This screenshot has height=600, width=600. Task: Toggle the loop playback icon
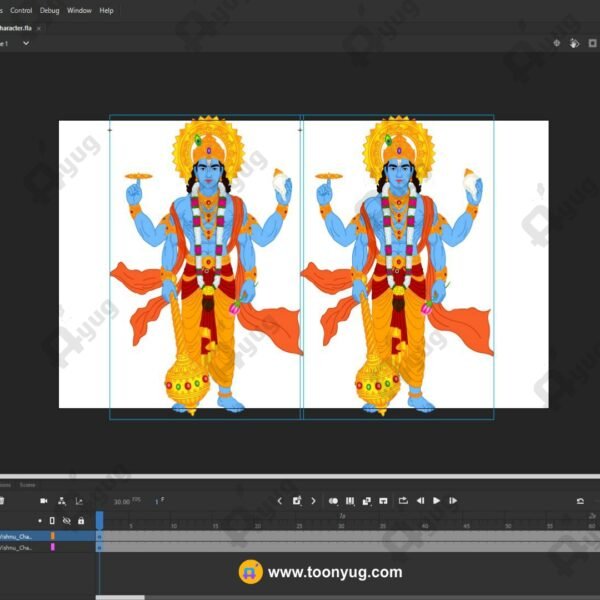pyautogui.click(x=403, y=501)
